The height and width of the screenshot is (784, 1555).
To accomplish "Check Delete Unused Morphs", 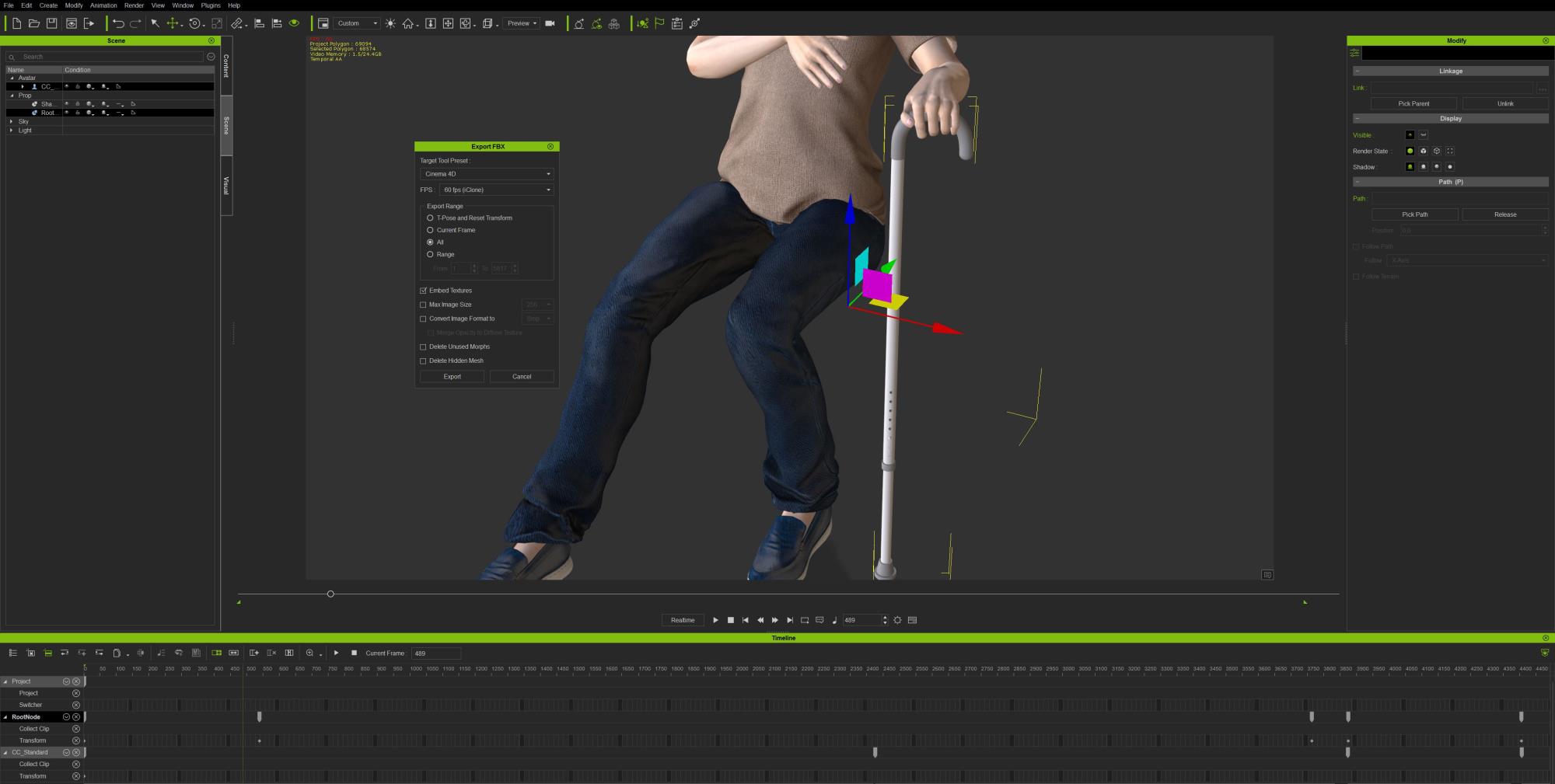I will point(423,347).
